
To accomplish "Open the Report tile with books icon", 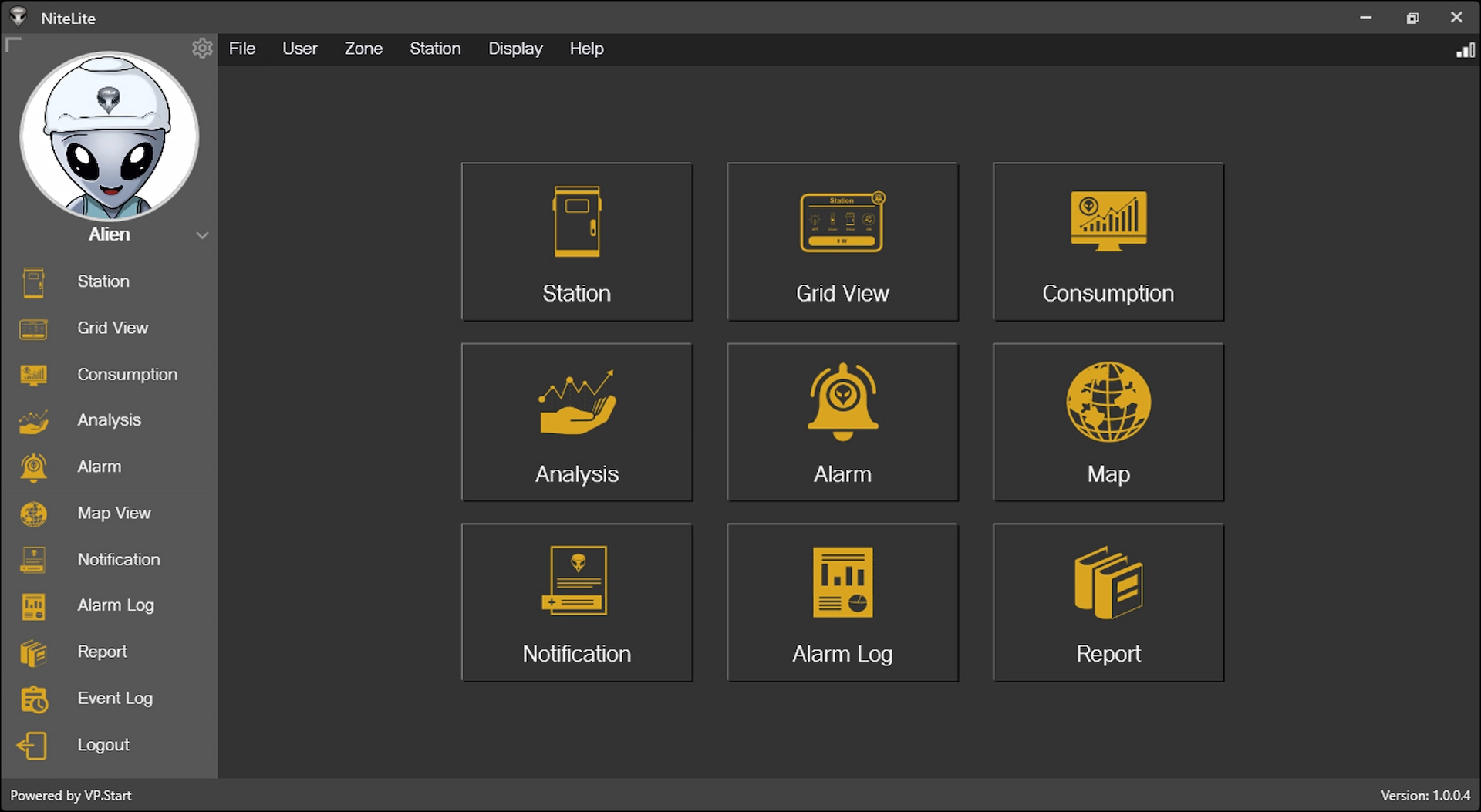I will pyautogui.click(x=1108, y=602).
